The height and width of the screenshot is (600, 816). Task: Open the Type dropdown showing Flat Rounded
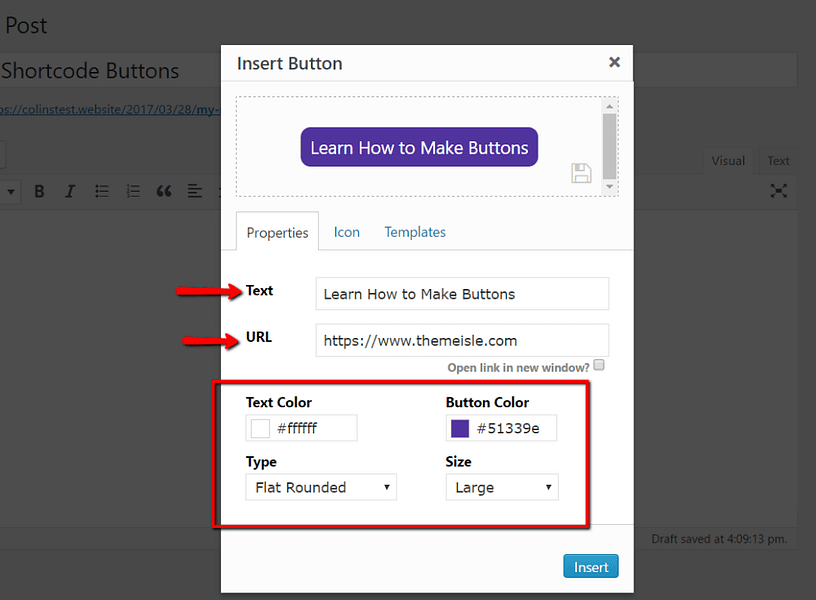(320, 487)
